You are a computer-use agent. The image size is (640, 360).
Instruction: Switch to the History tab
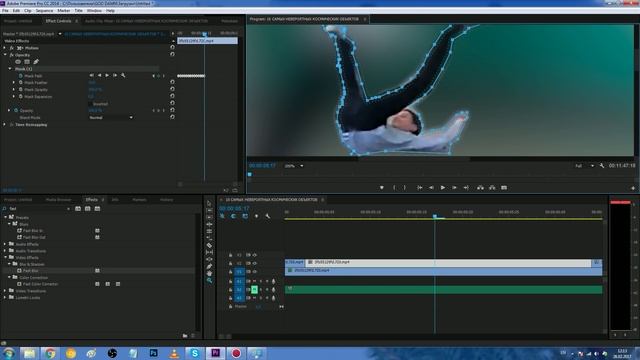(x=166, y=200)
